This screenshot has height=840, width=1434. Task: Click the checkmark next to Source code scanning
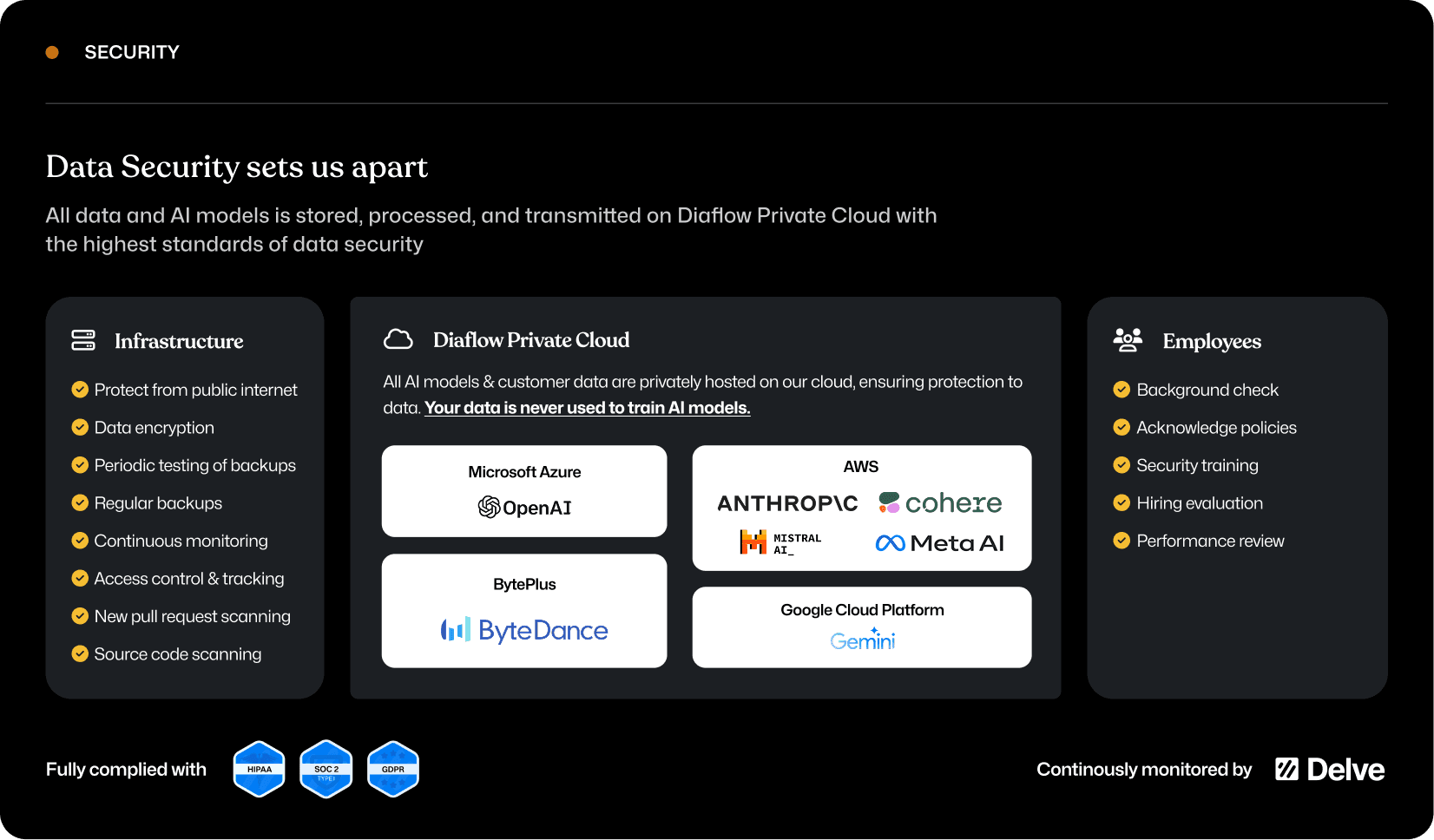coord(80,653)
